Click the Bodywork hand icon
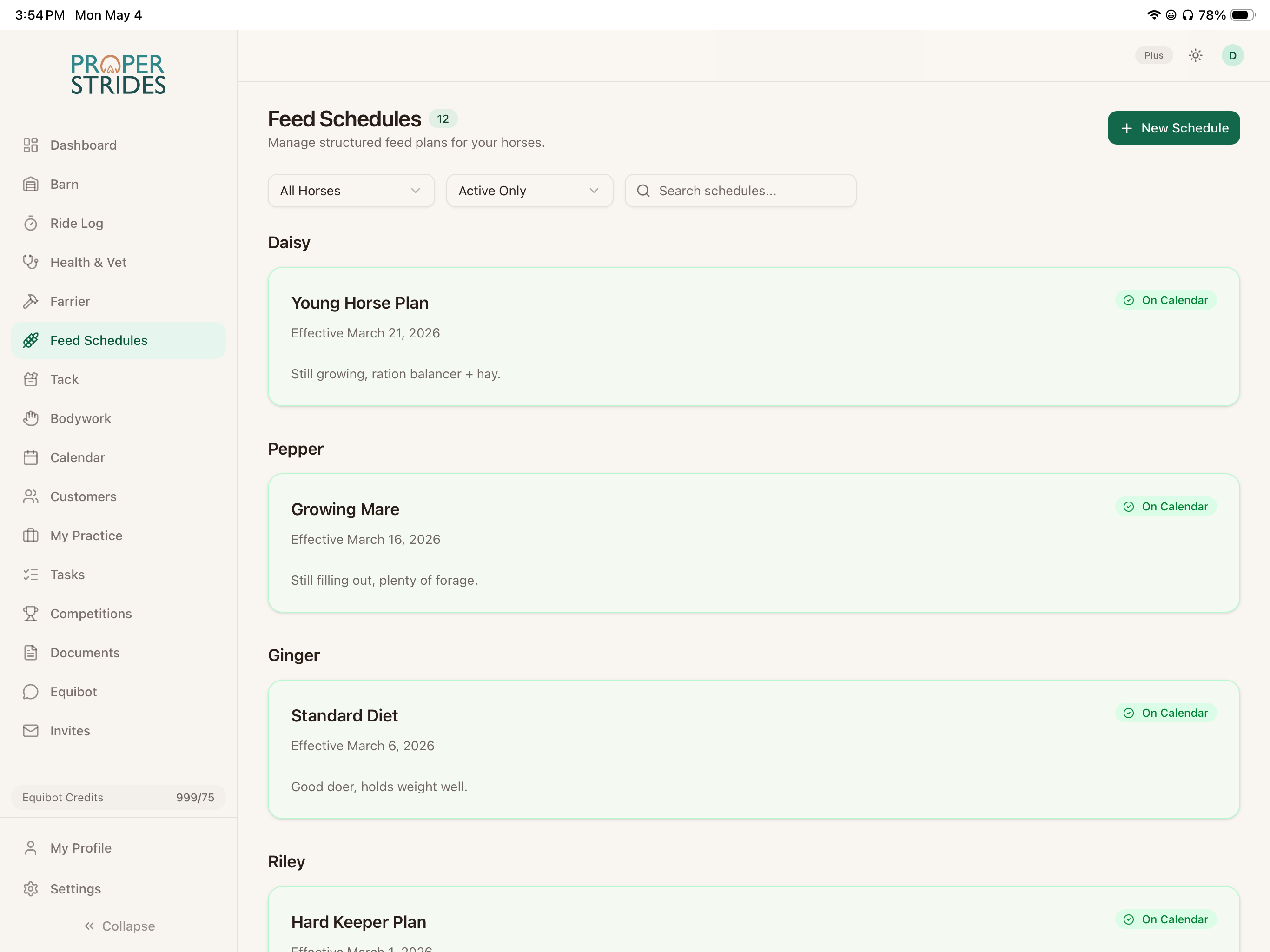This screenshot has height=952, width=1270. tap(30, 418)
